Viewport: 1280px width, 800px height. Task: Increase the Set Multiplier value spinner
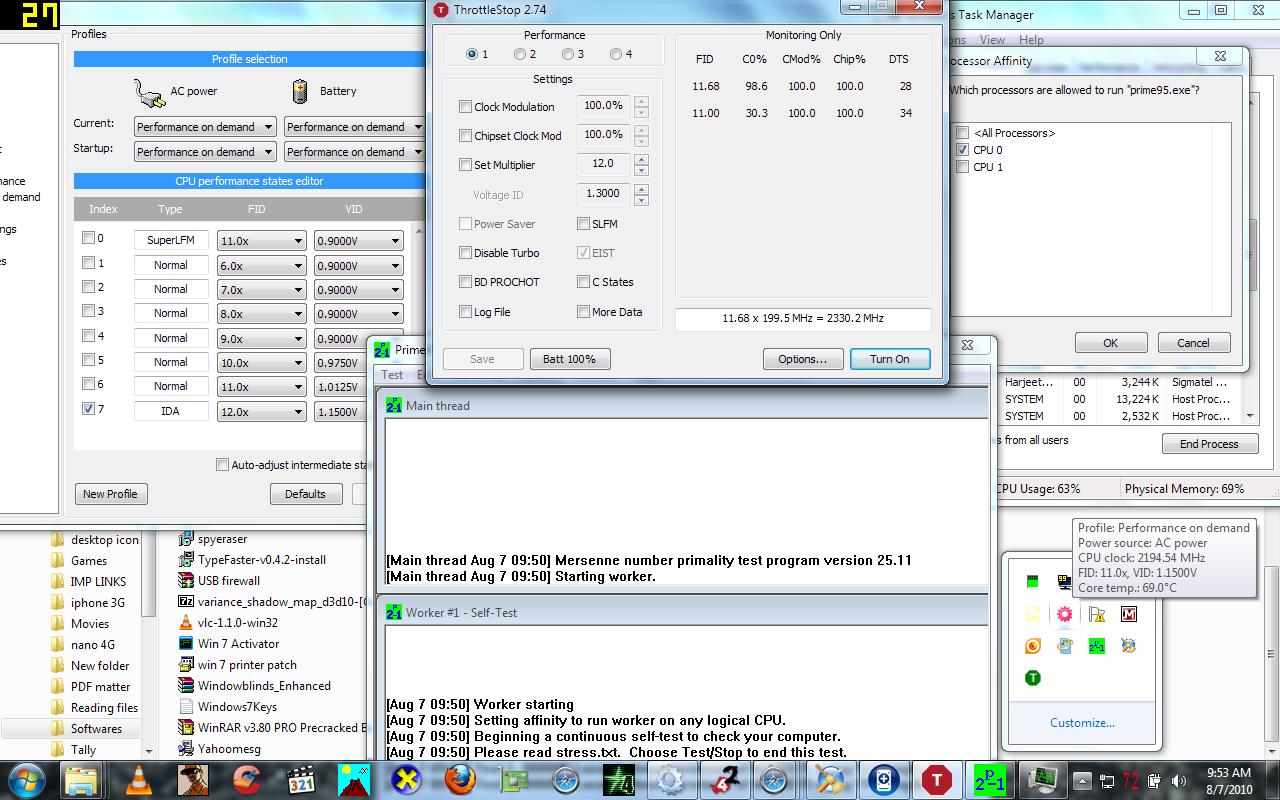pos(641,159)
